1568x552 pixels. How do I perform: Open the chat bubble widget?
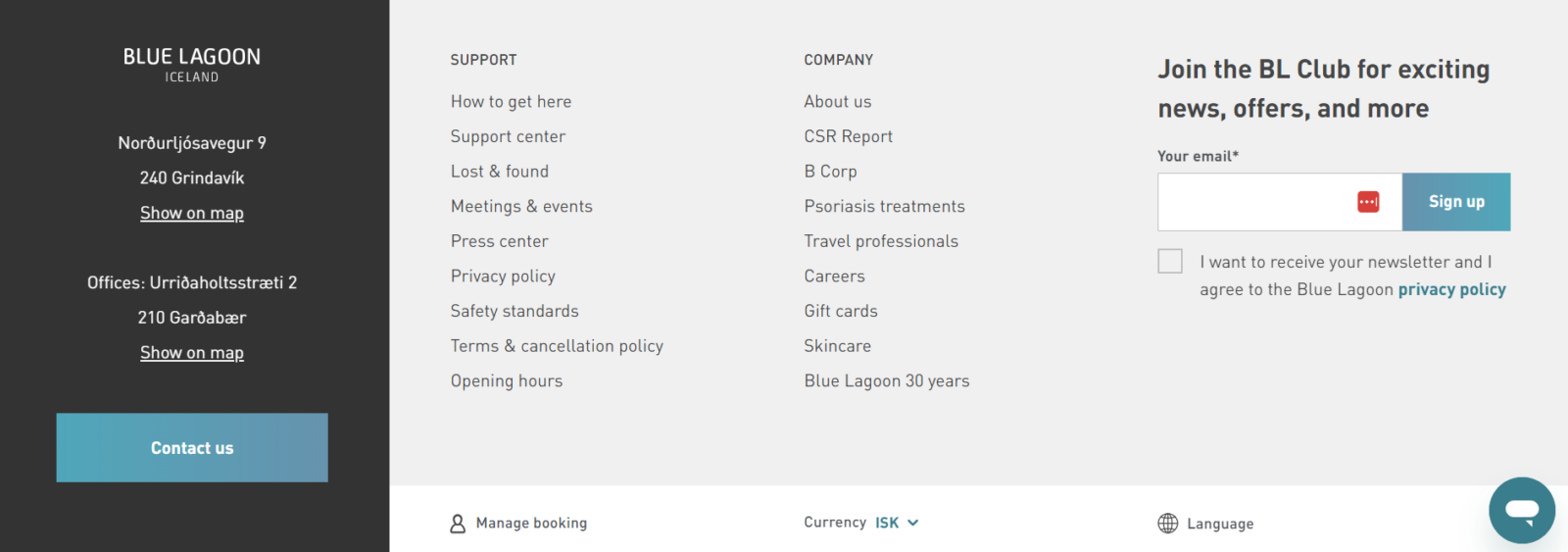pos(1521,510)
